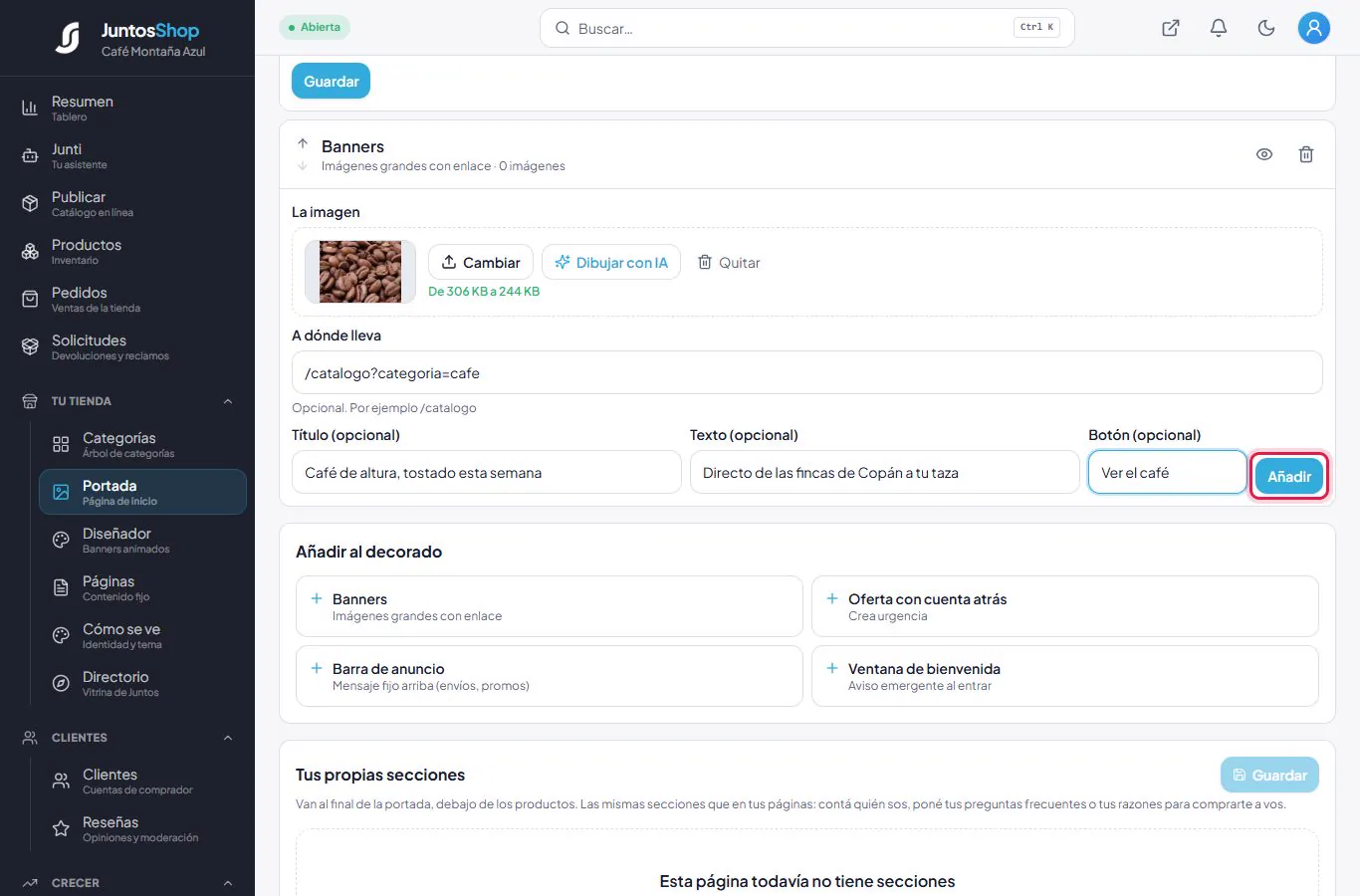
Task: Collapse the CRECER sidebar group
Action: click(228, 883)
